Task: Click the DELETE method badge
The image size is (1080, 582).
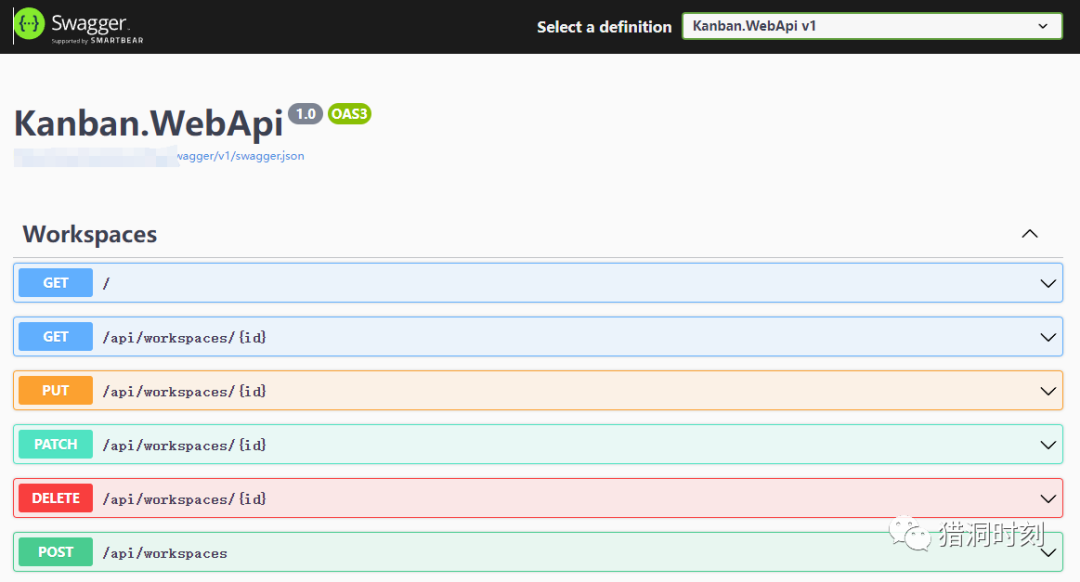Action: (x=56, y=498)
